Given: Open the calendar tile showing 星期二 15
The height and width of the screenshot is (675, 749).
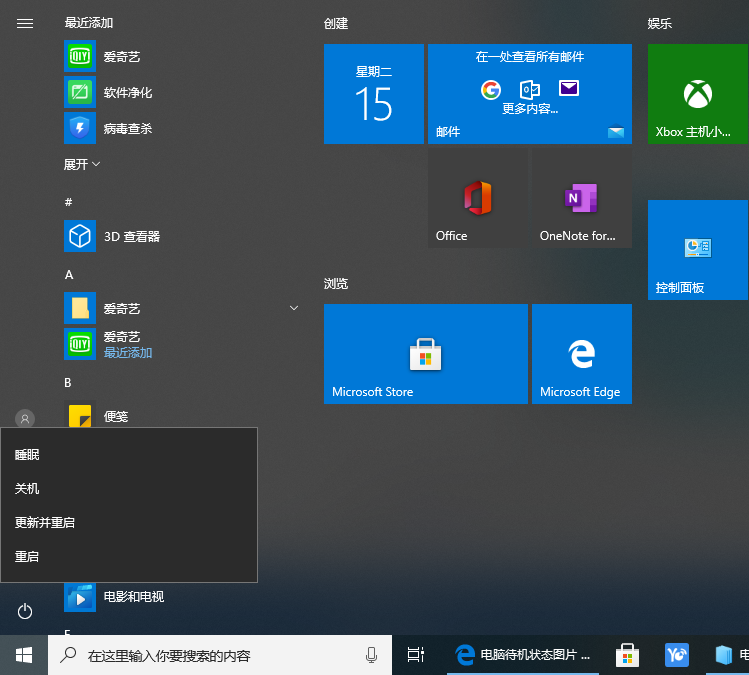Looking at the screenshot, I should click(x=373, y=94).
